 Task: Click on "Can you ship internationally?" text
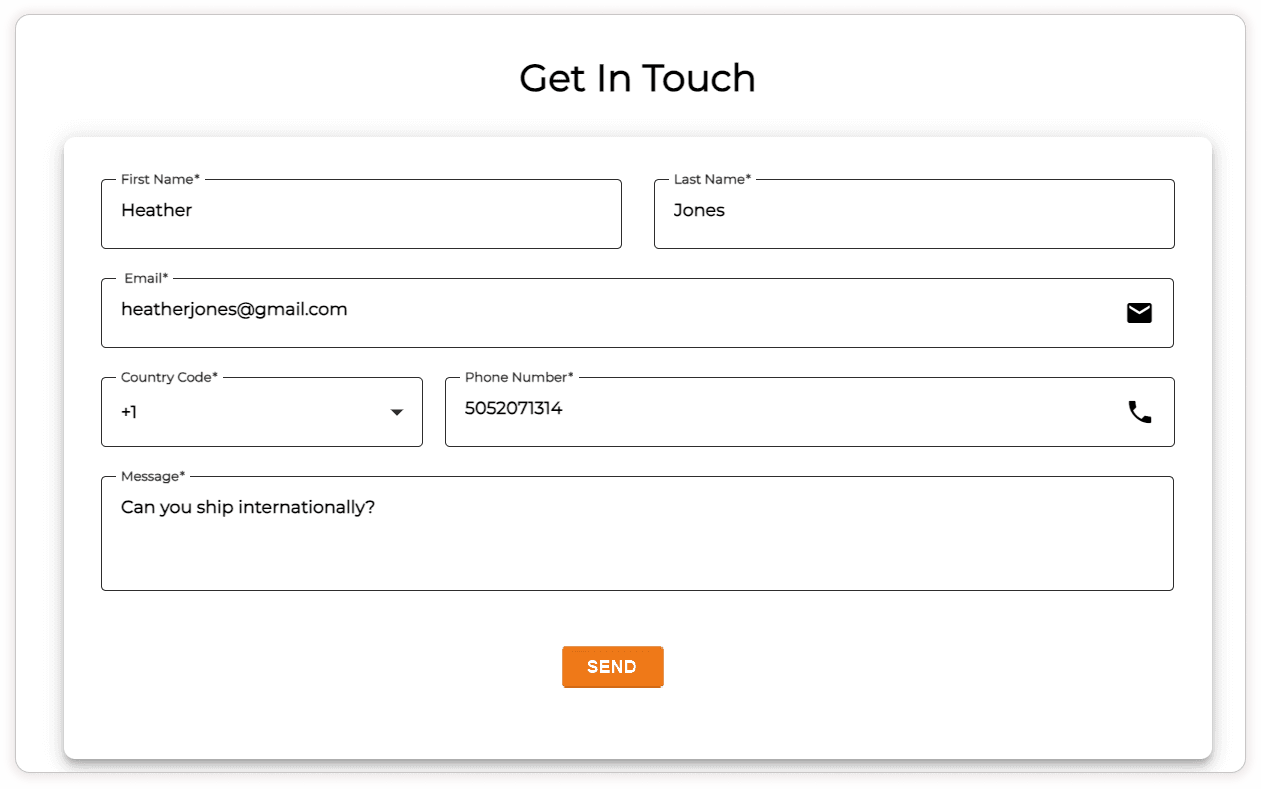pos(247,507)
